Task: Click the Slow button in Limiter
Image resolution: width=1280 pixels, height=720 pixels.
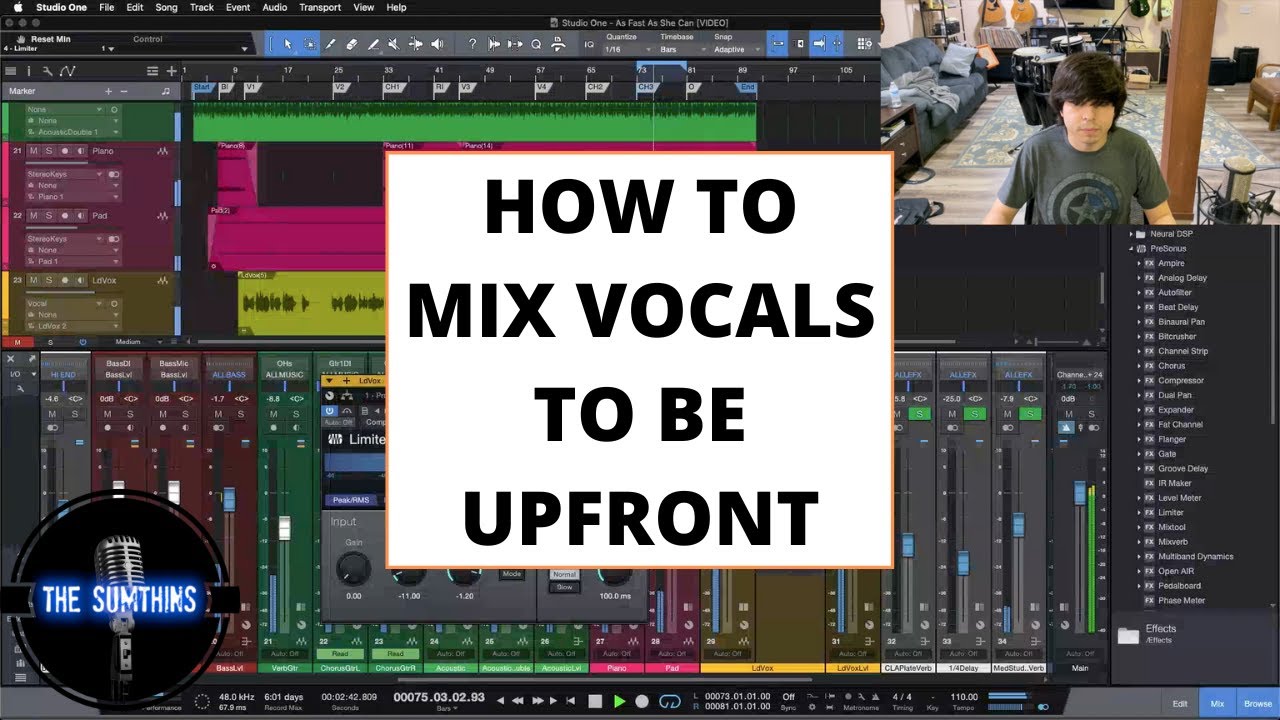Action: point(564,587)
